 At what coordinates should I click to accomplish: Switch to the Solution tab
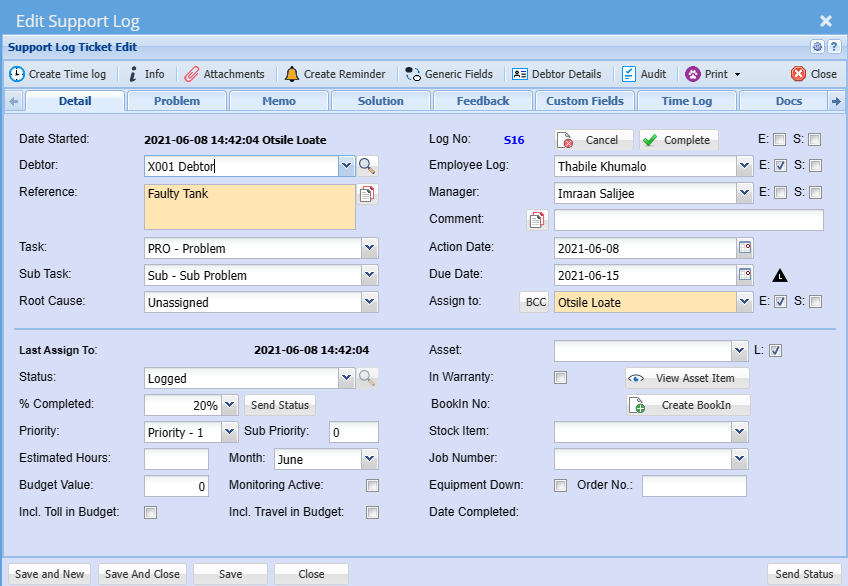[381, 101]
